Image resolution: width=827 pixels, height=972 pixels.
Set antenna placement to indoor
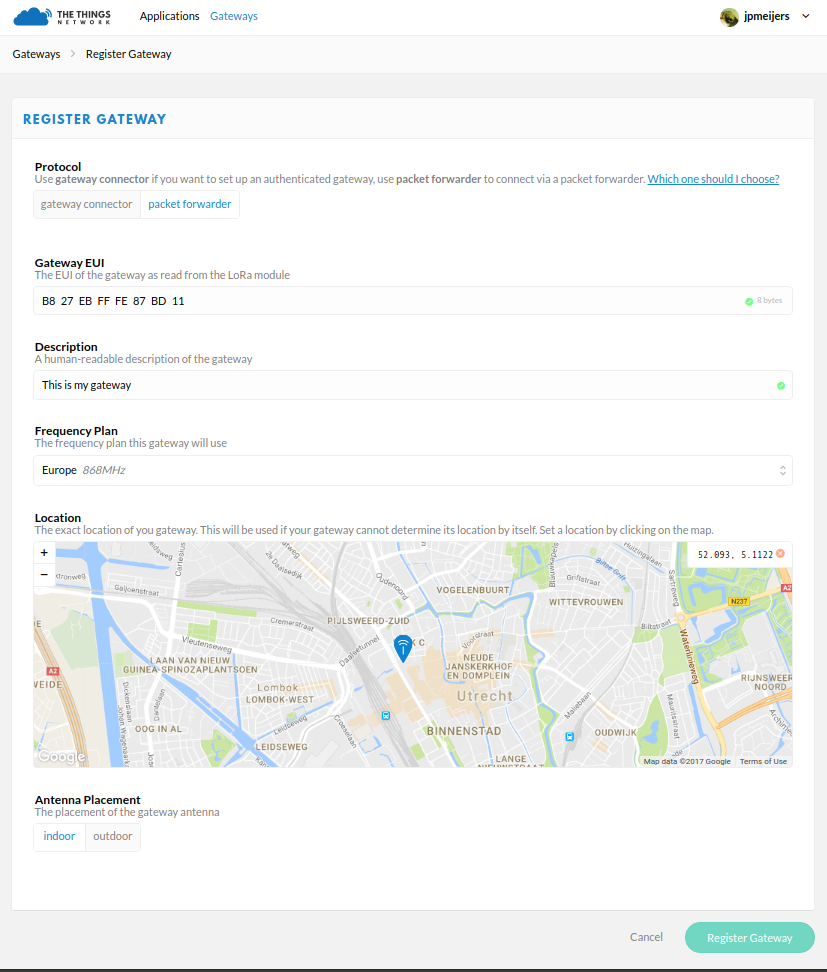point(60,836)
